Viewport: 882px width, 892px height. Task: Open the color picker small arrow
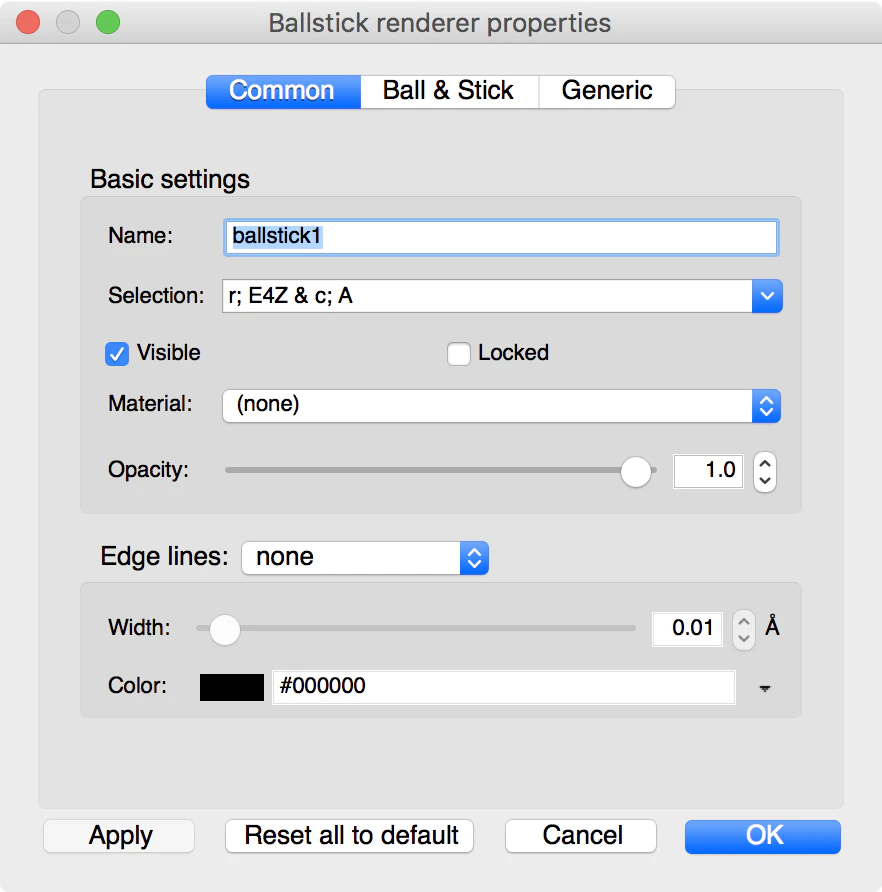(765, 688)
